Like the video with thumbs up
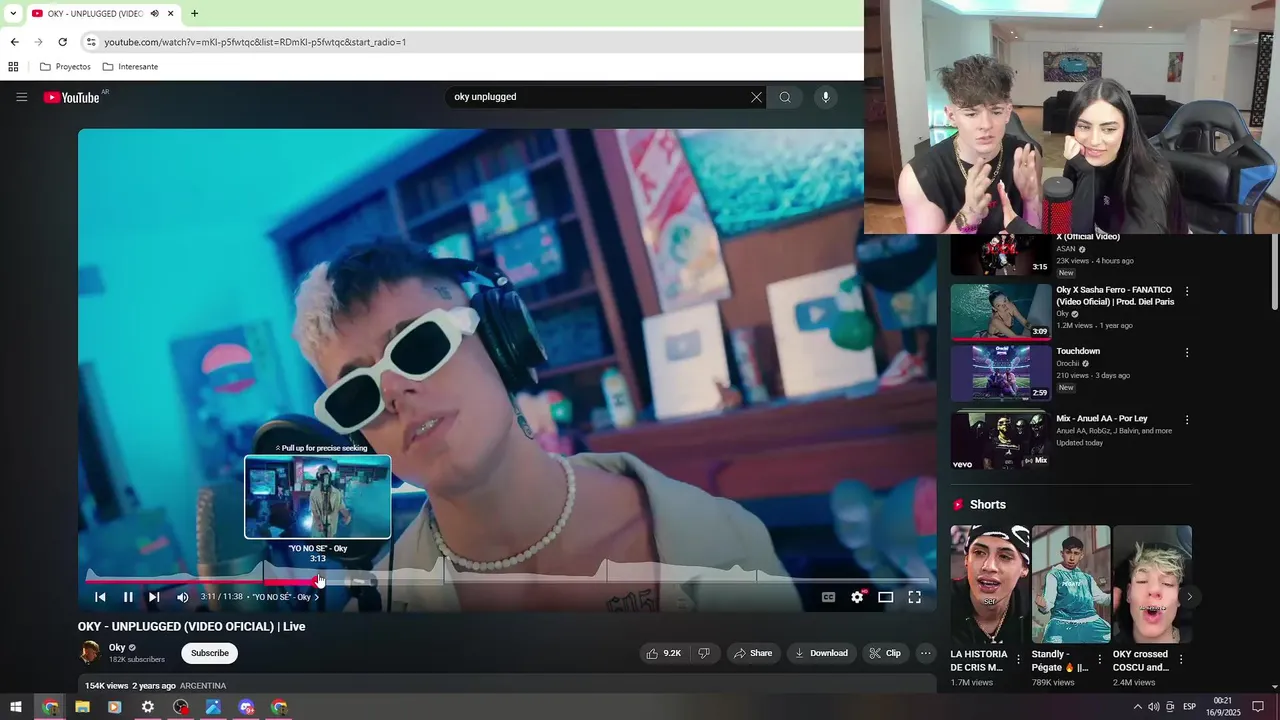 663,653
